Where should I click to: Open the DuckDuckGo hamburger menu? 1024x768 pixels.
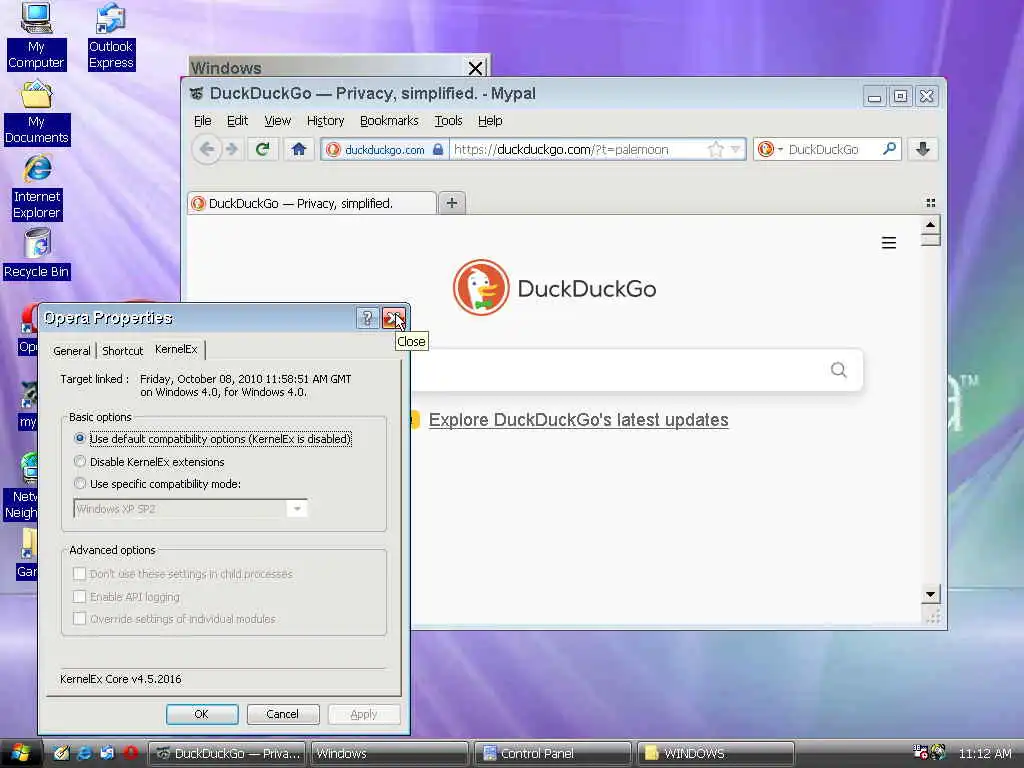pyautogui.click(x=889, y=243)
